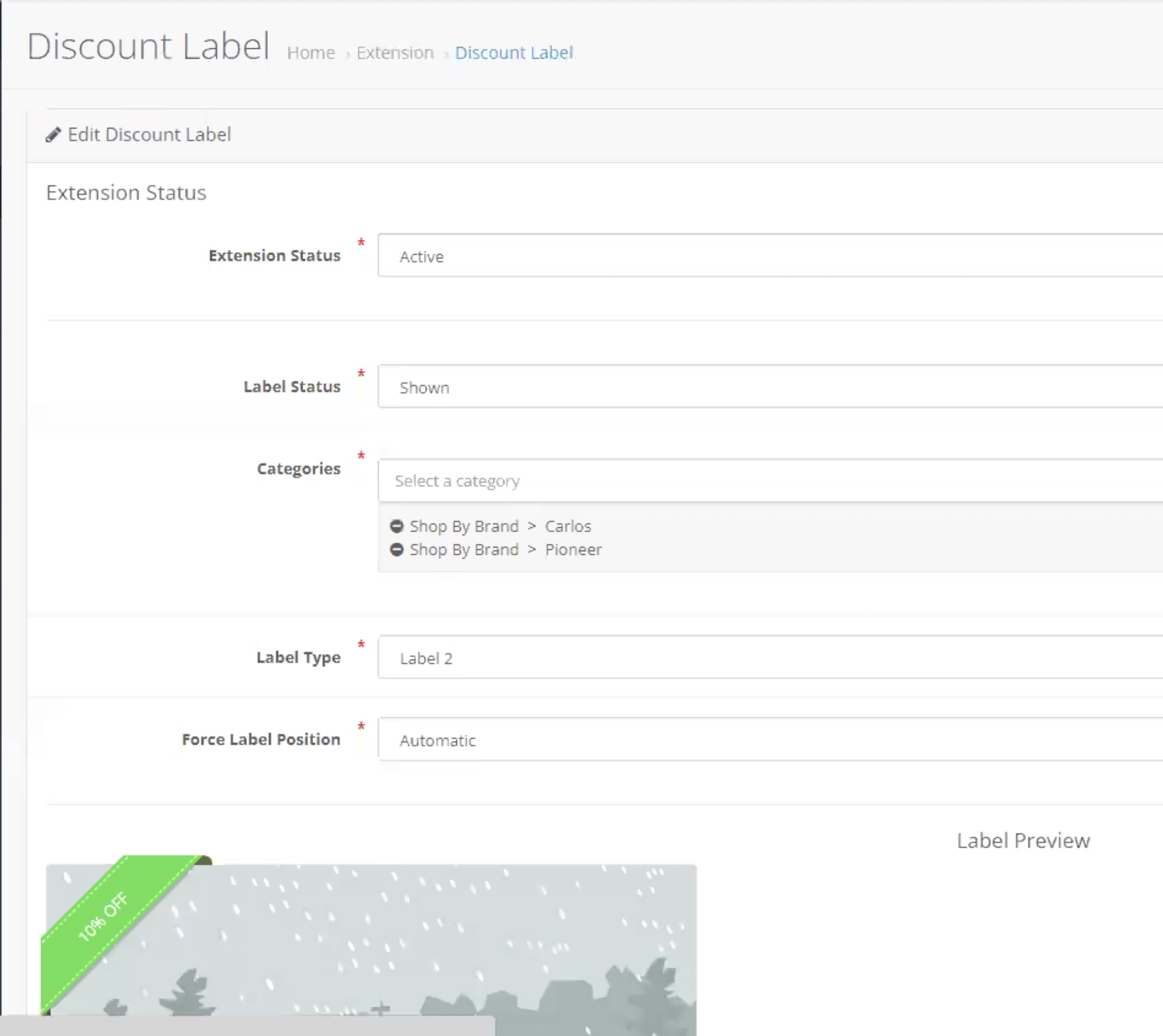
Task: Open the Label Type dropdown showing Label 2
Action: [770, 657]
